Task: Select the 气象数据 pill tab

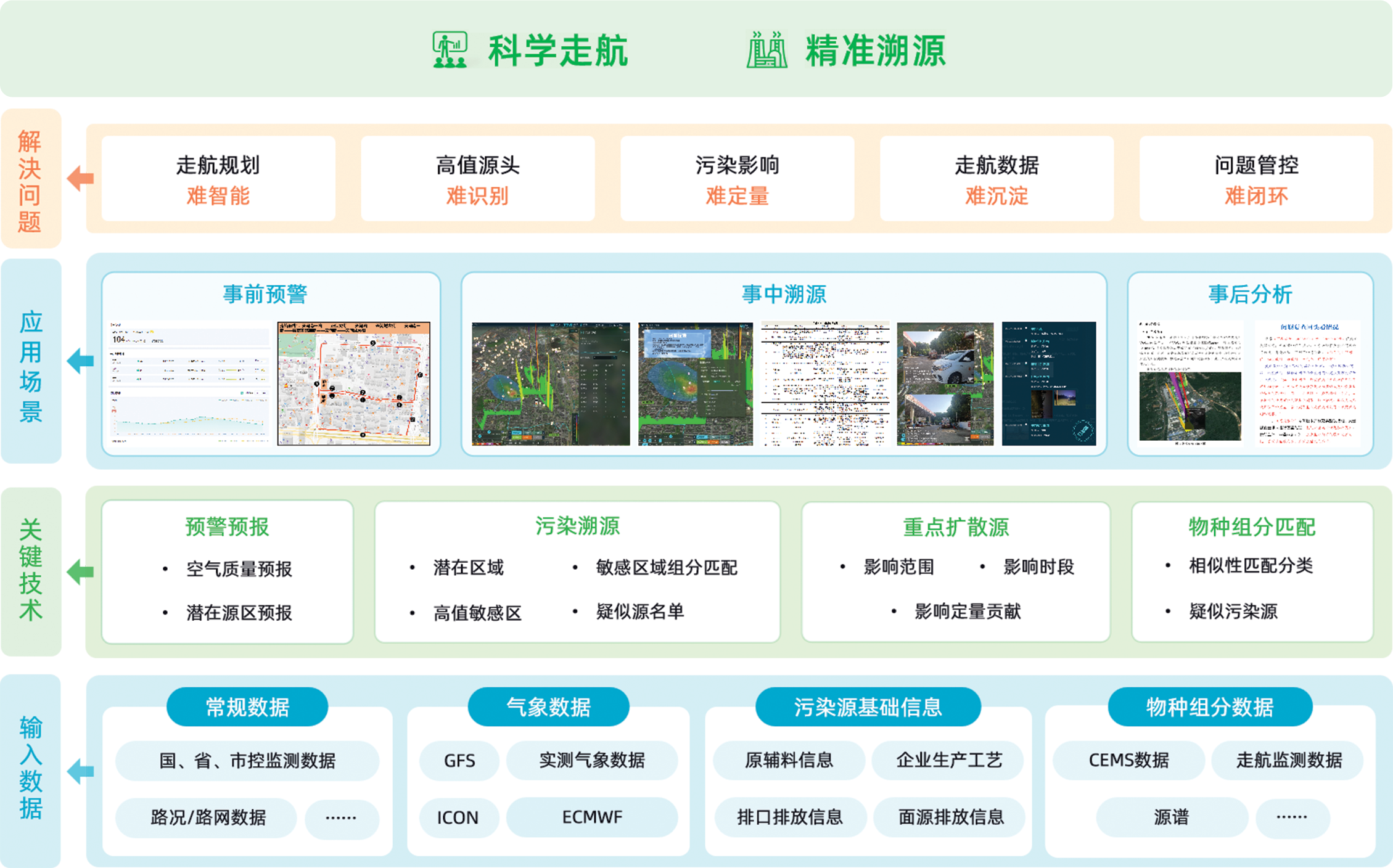Action: 549,706
